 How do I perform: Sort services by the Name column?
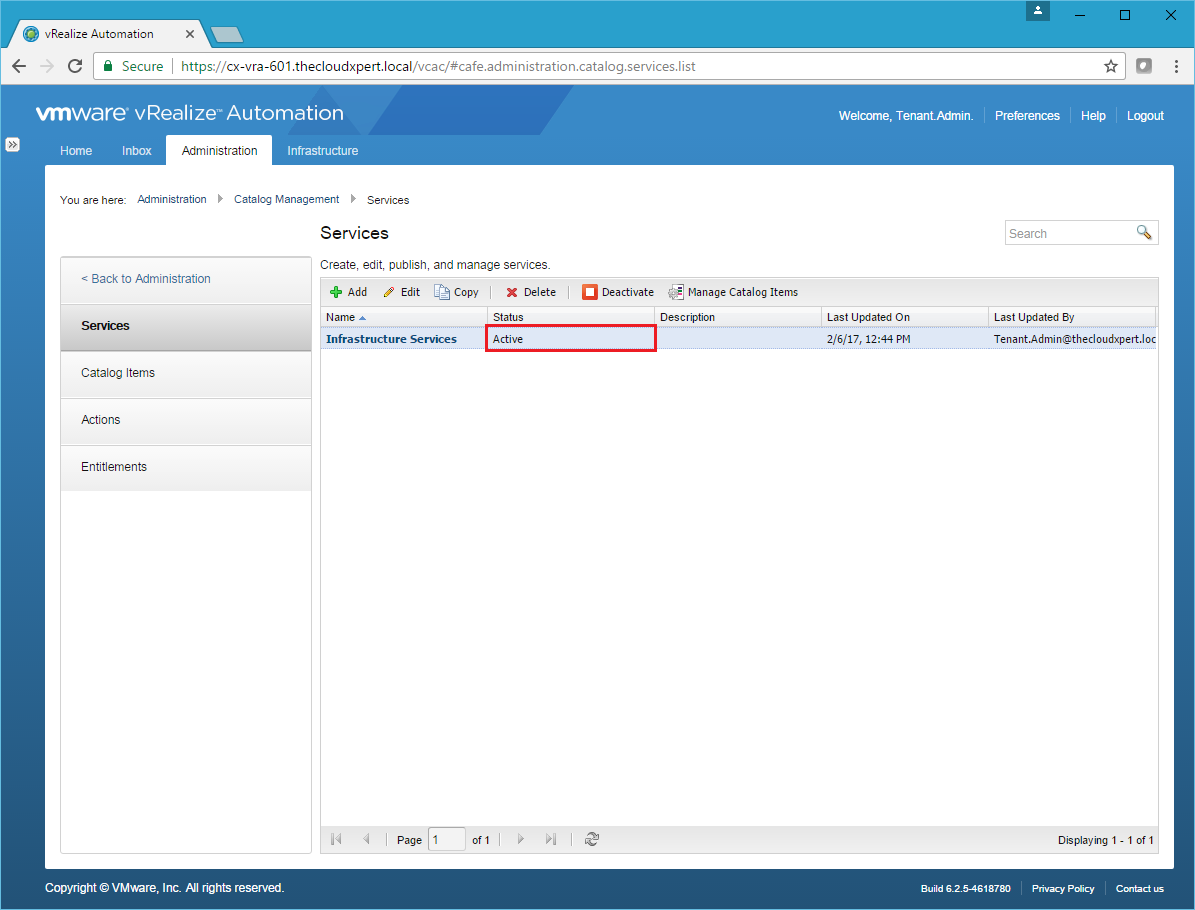click(341, 317)
